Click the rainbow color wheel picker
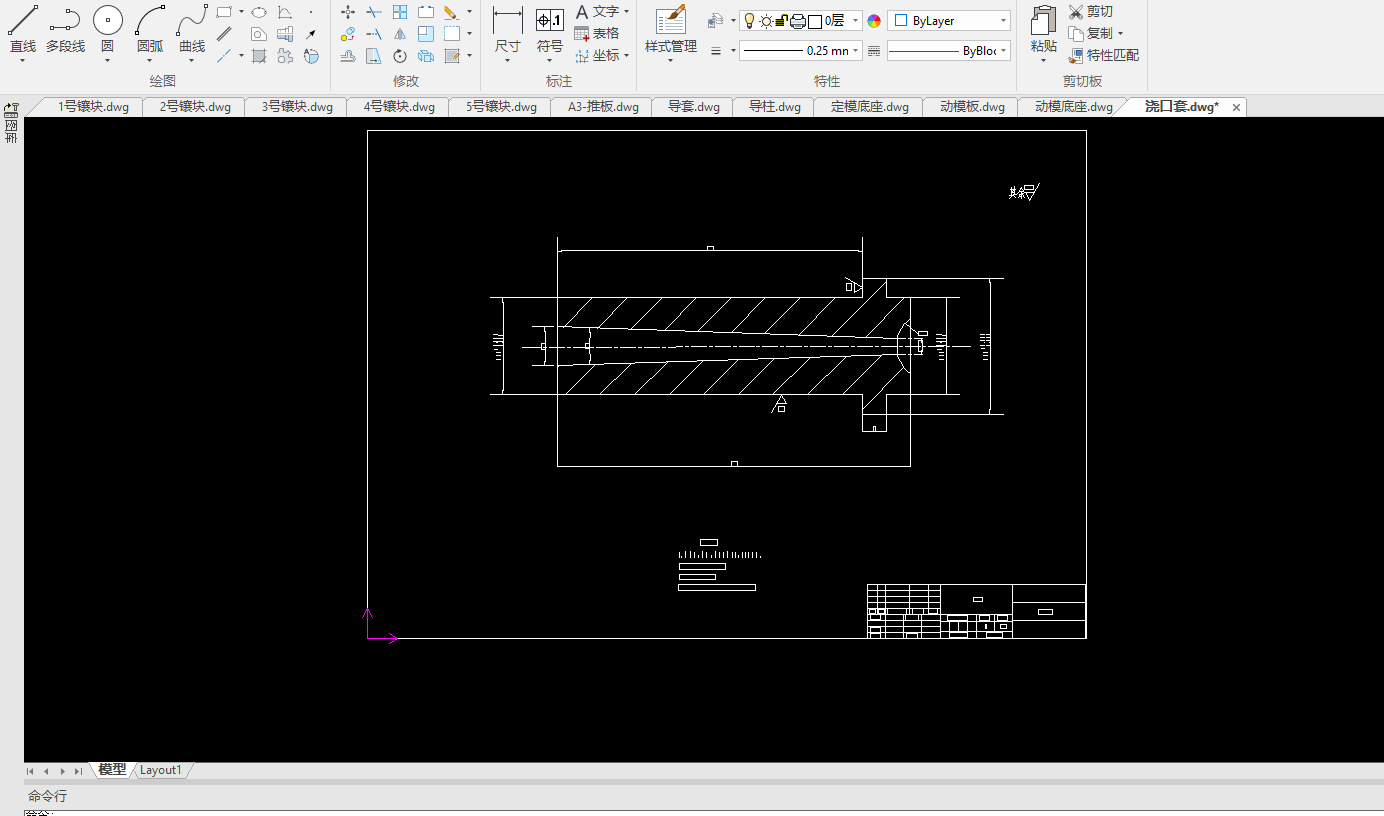Image resolution: width=1384 pixels, height=816 pixels. tap(874, 21)
